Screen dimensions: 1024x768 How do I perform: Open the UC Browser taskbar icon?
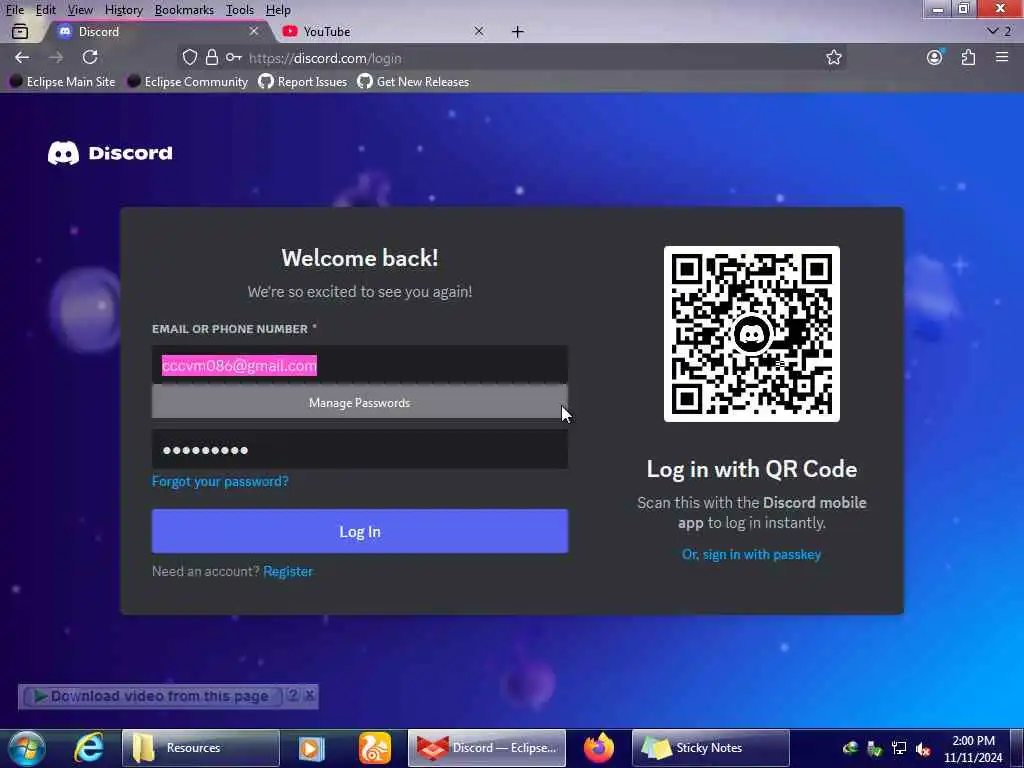pos(375,748)
